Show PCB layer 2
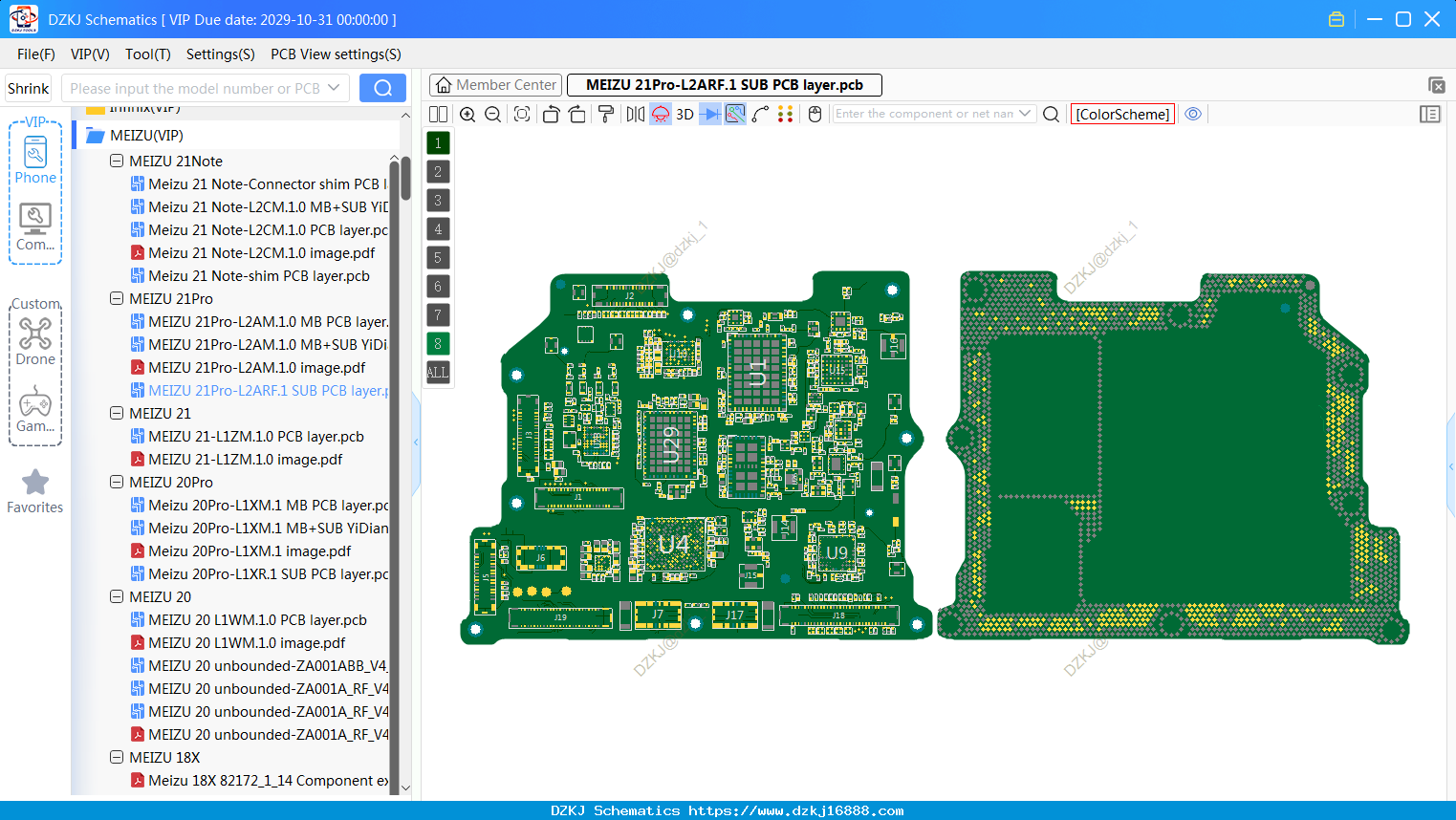Screen dimensions: 1456x820 pos(438,171)
